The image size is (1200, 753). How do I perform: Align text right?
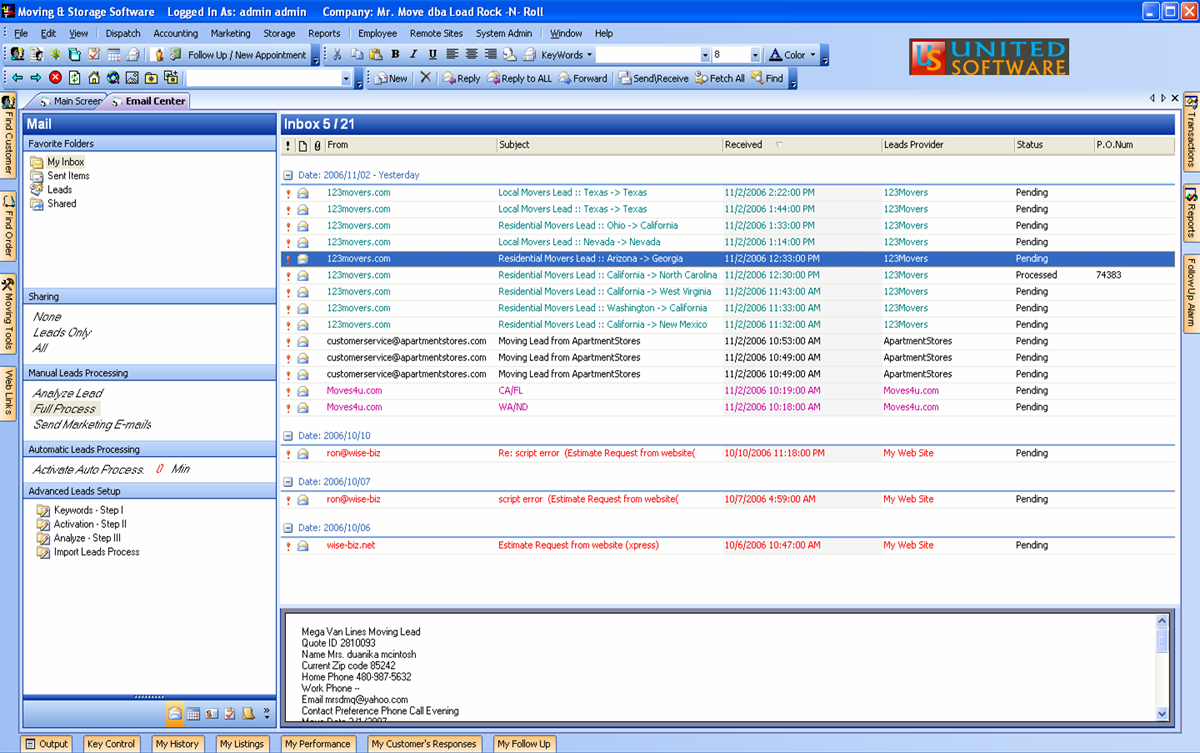tap(490, 55)
